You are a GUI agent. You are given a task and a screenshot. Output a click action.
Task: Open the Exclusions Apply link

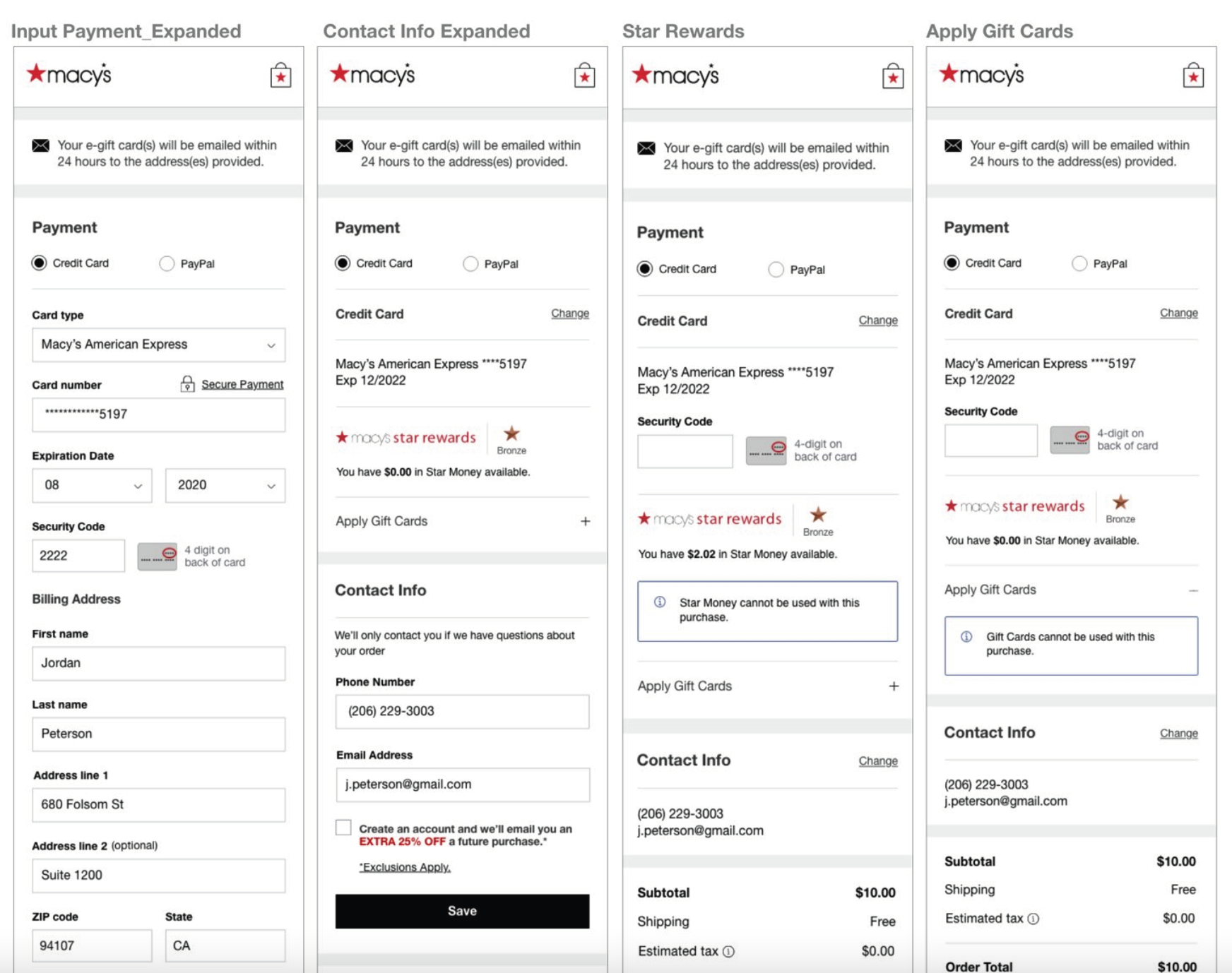pyautogui.click(x=405, y=867)
